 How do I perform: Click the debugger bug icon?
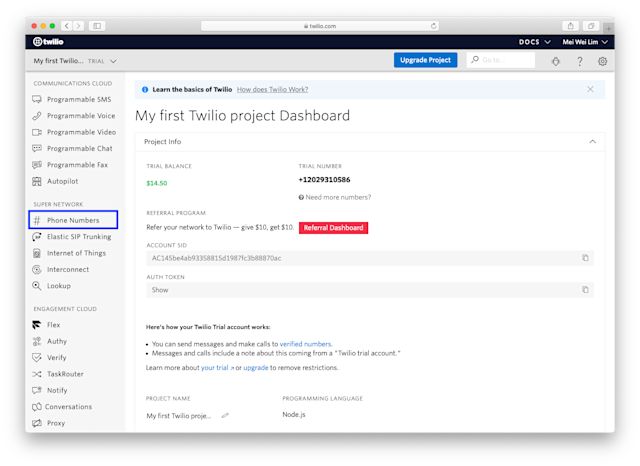click(556, 61)
